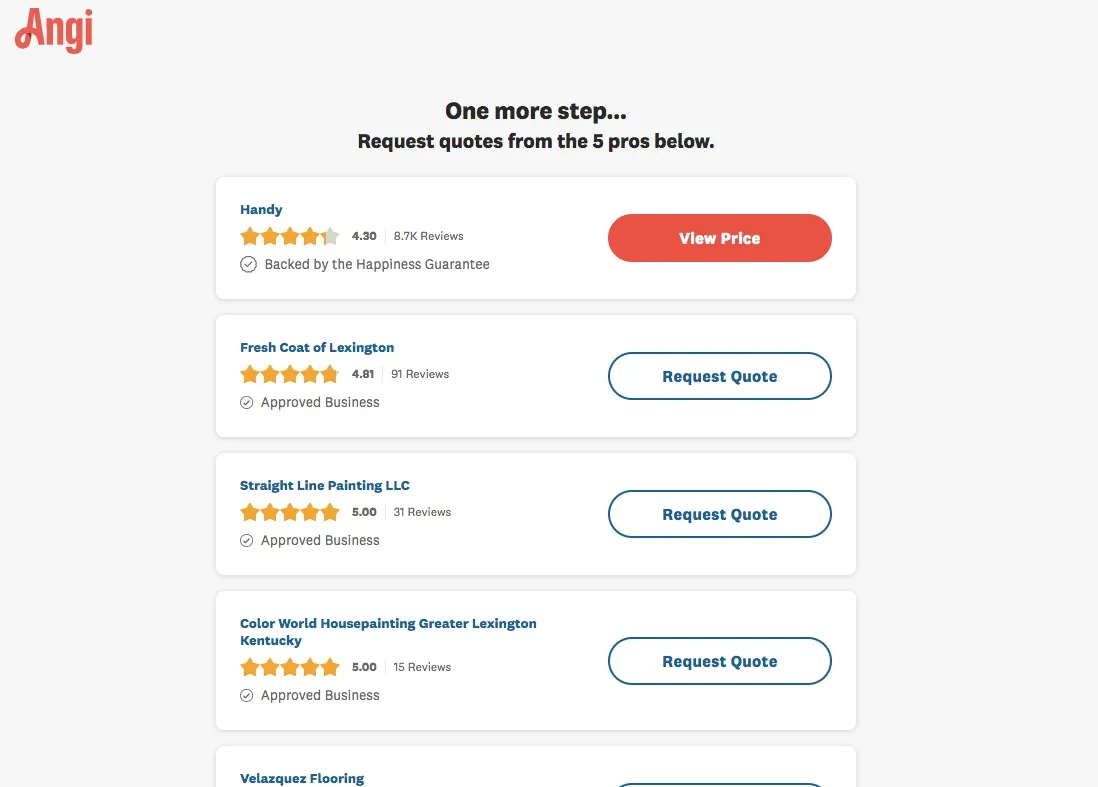Click the first star in Handy's rating
Image resolution: width=1098 pixels, height=787 pixels.
pyautogui.click(x=250, y=236)
